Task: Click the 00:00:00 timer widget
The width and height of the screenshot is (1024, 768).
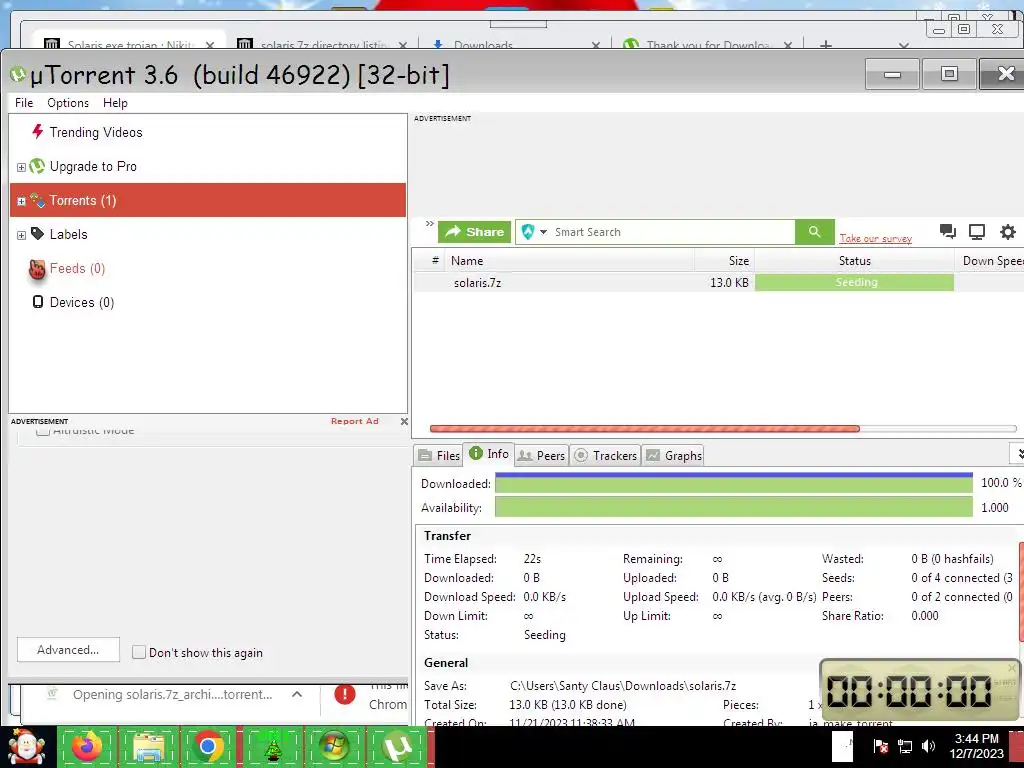Action: point(919,692)
